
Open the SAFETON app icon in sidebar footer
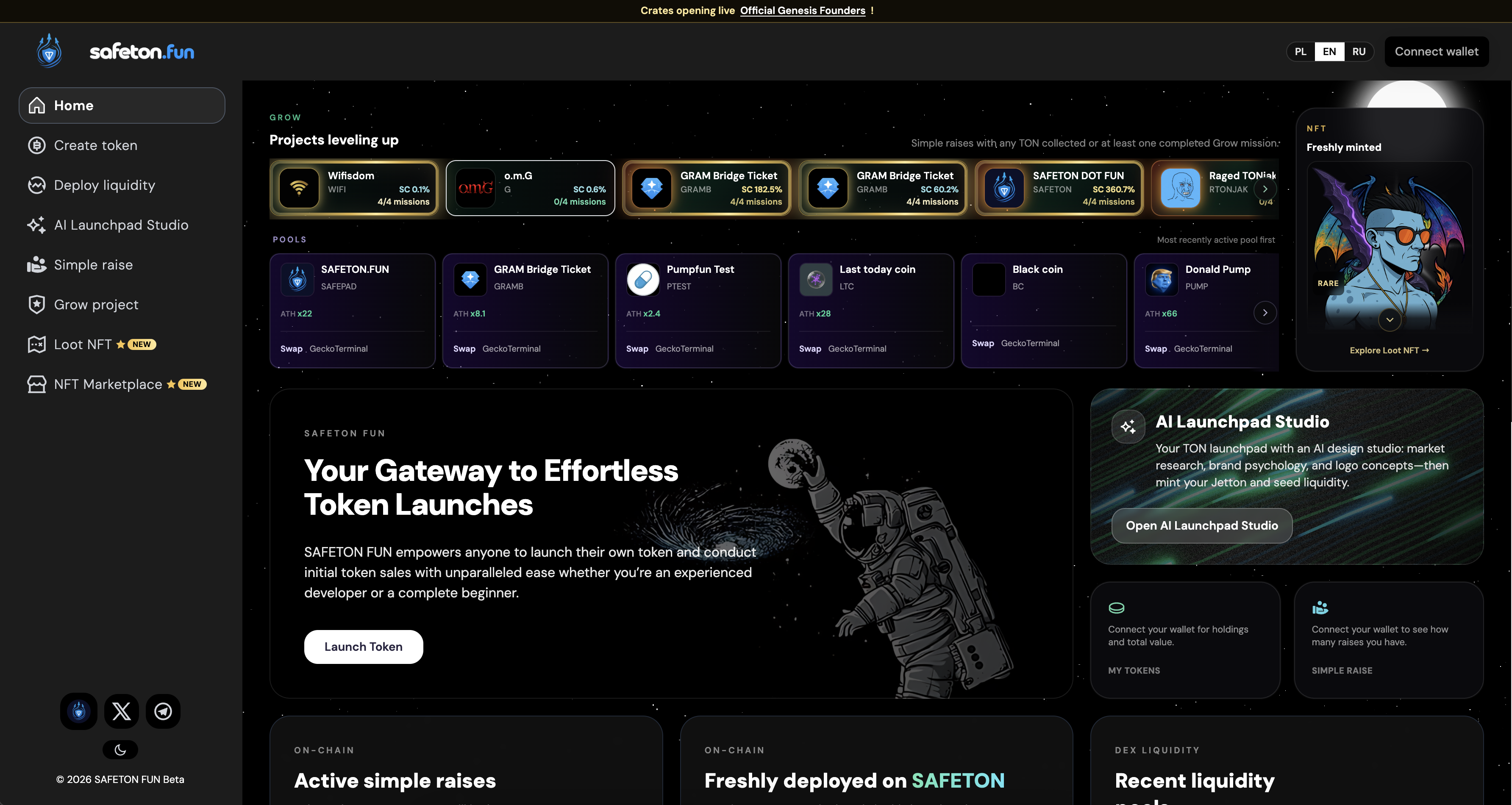(79, 712)
